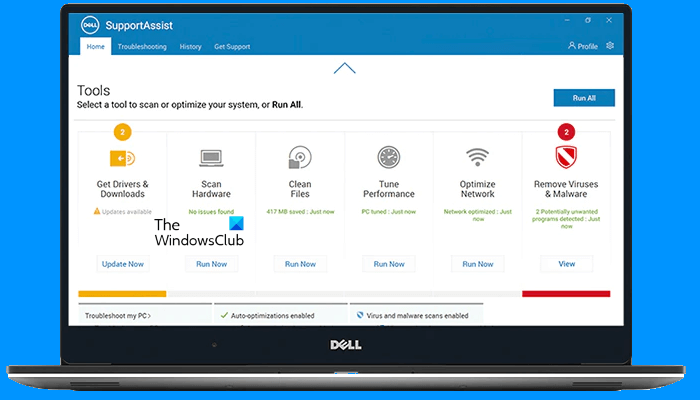Image resolution: width=700 pixels, height=400 pixels.
Task: Click the 'PC tuned : Just now' status
Action: 389,212
